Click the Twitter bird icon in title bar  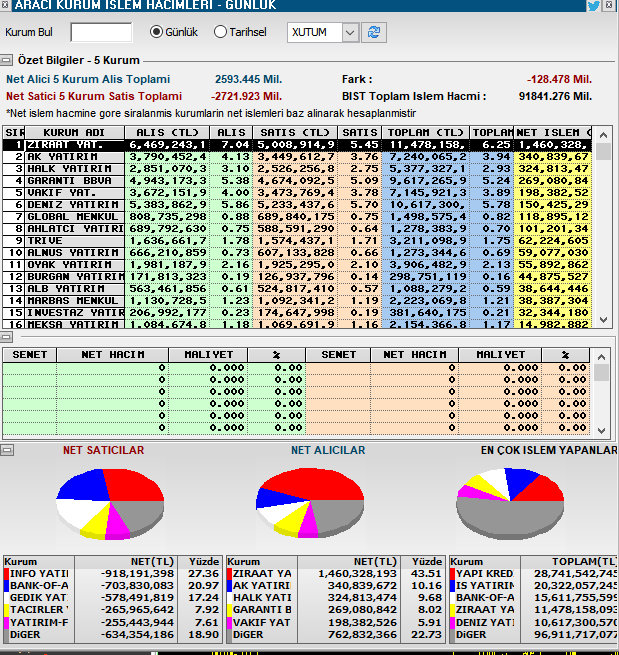593,5
